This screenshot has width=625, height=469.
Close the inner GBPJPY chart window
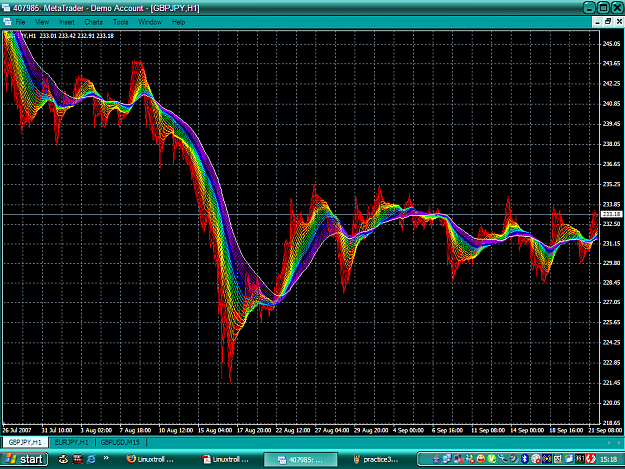(x=619, y=22)
